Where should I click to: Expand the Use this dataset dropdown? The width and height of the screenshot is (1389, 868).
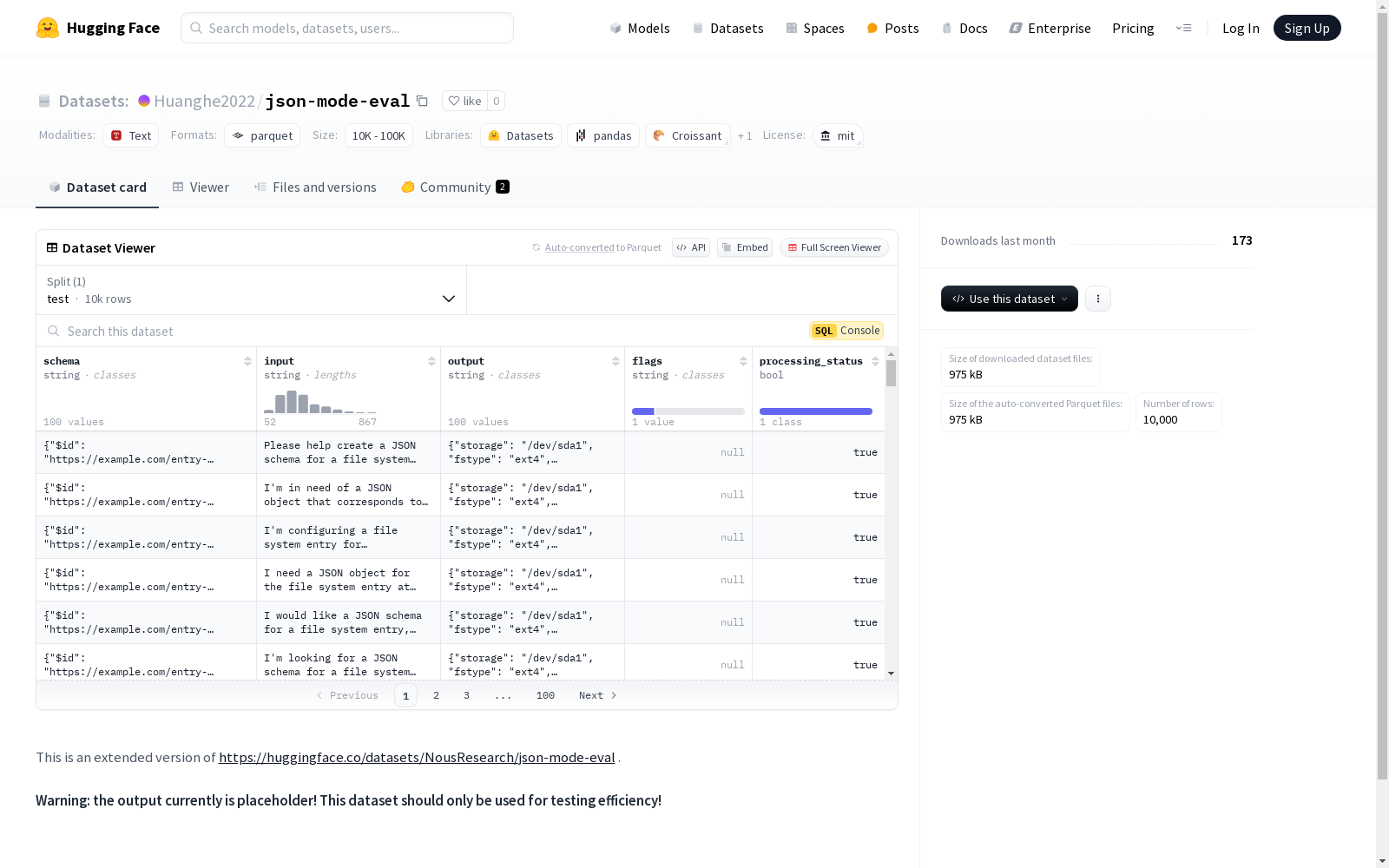point(1010,299)
